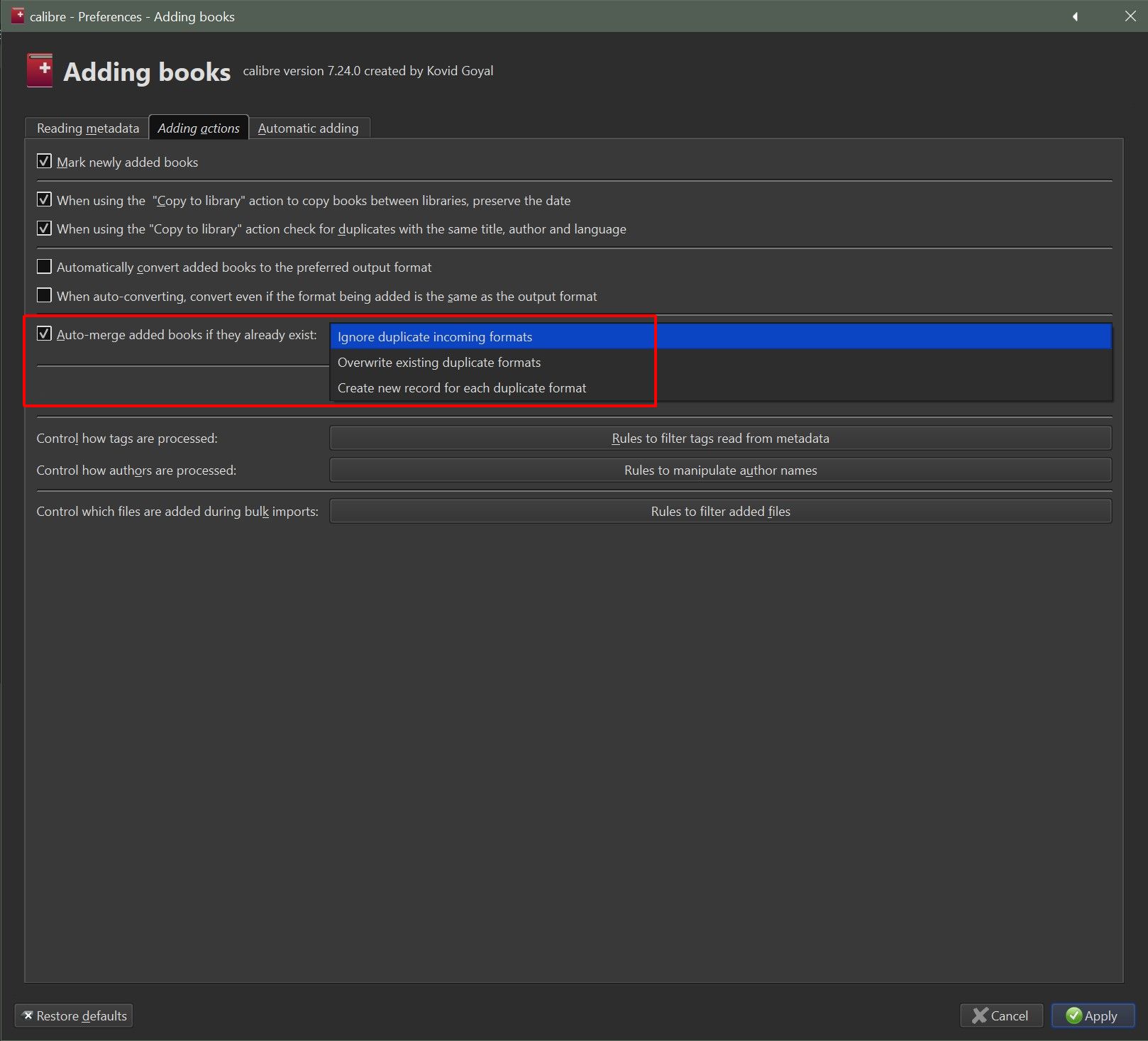This screenshot has height=1041, width=1148.
Task: Close the Preferences window
Action: pyautogui.click(x=1130, y=16)
